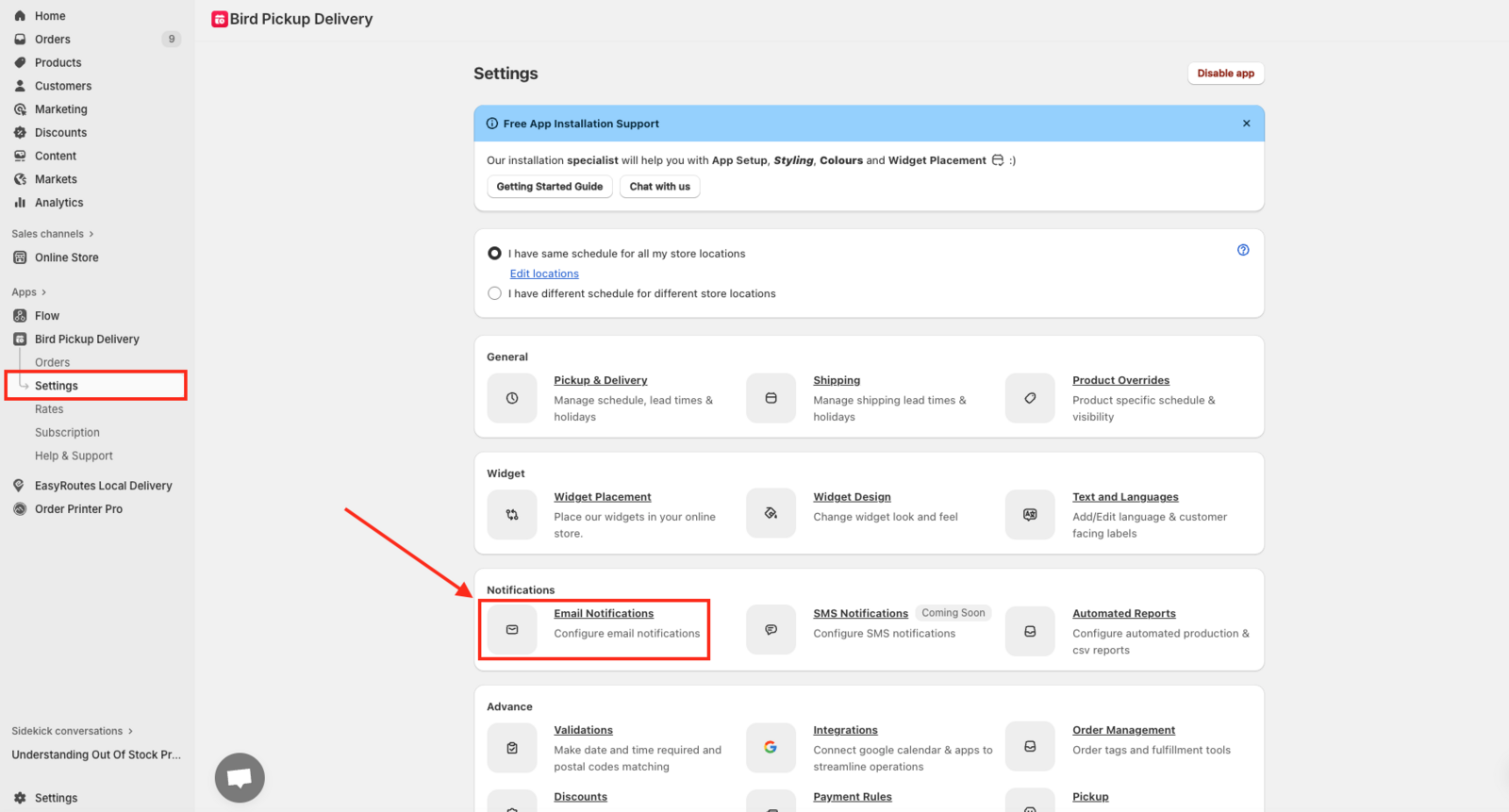Expand Sales channels section chevron

(91, 234)
